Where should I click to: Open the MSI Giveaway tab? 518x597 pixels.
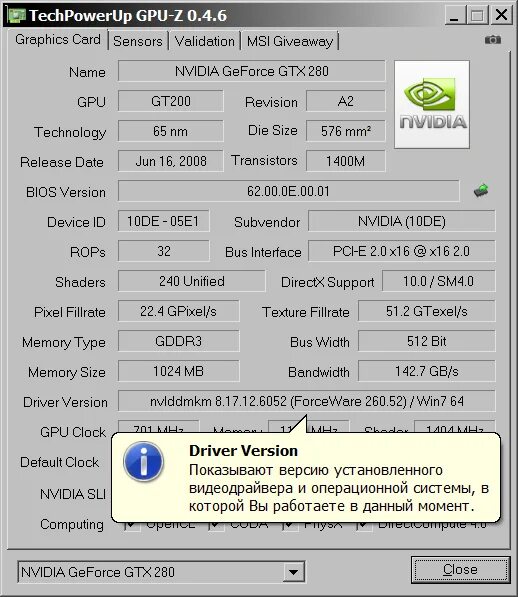(x=290, y=41)
